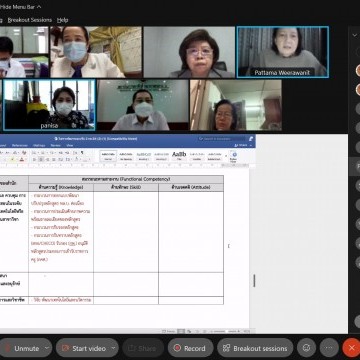The height and width of the screenshot is (360, 360).
Task: Select the Title style (AaBb) in Word gallery
Action: click(179, 155)
